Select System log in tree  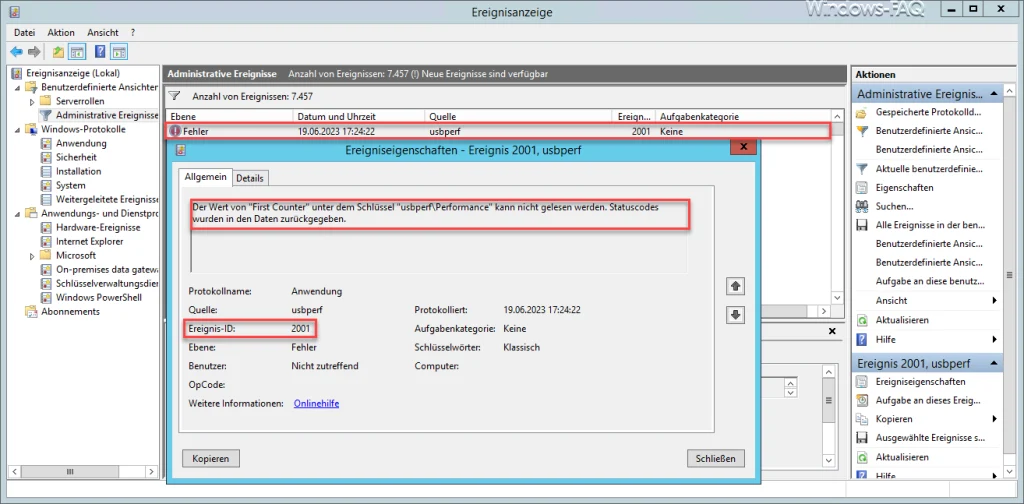[x=71, y=185]
